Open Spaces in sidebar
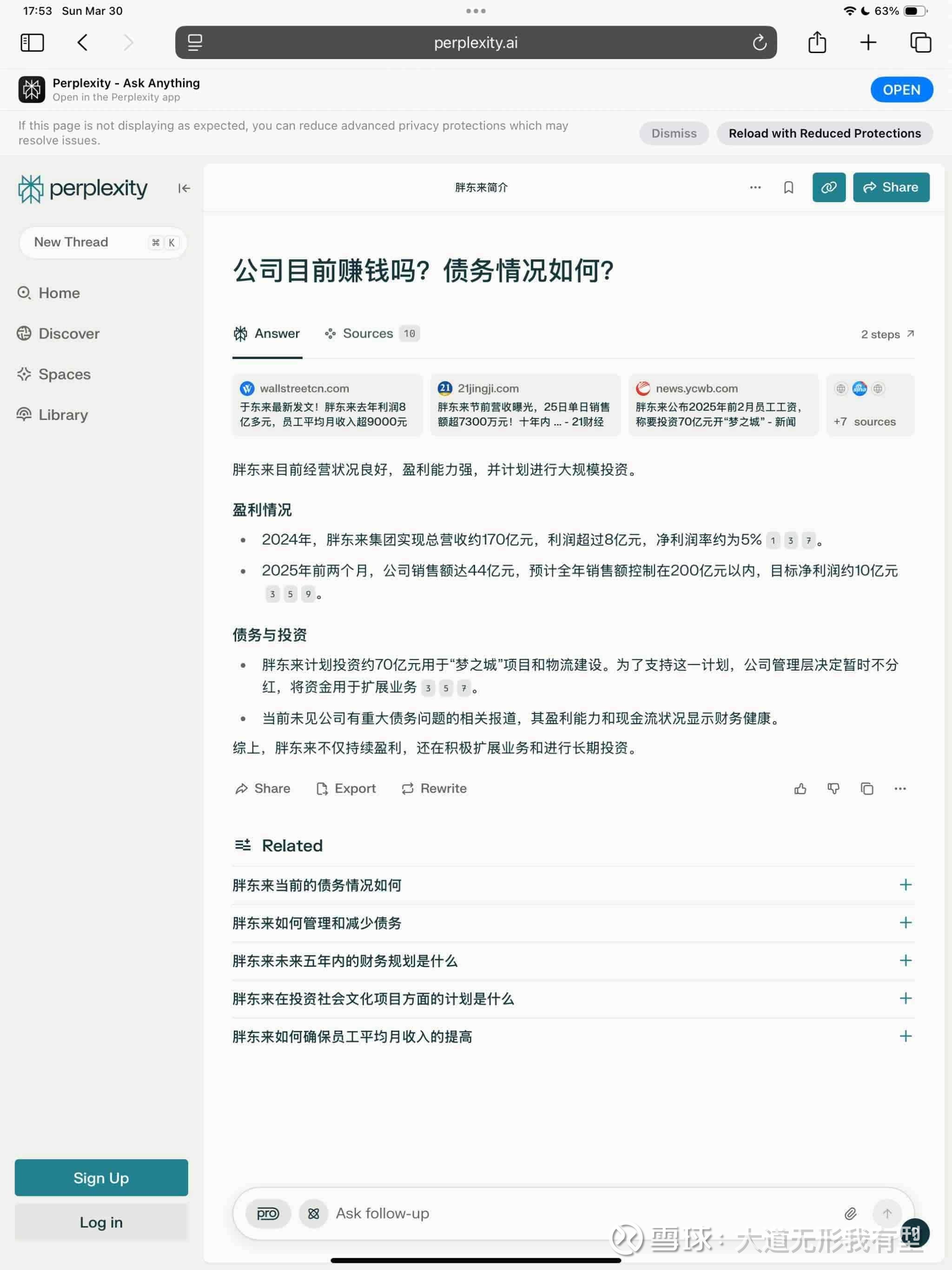The width and height of the screenshot is (952, 1270). (x=54, y=374)
